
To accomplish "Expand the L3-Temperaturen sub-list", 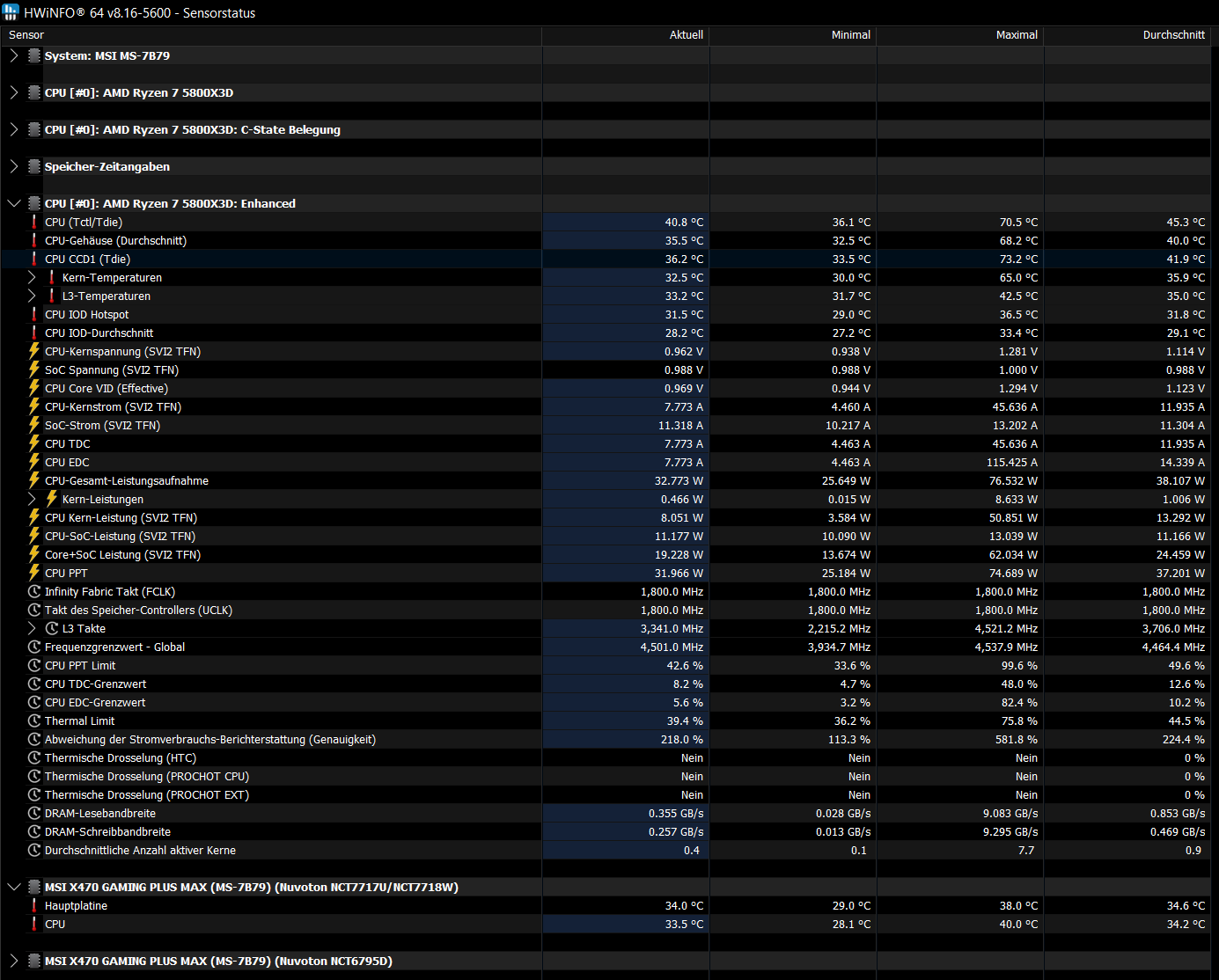I will (32, 296).
